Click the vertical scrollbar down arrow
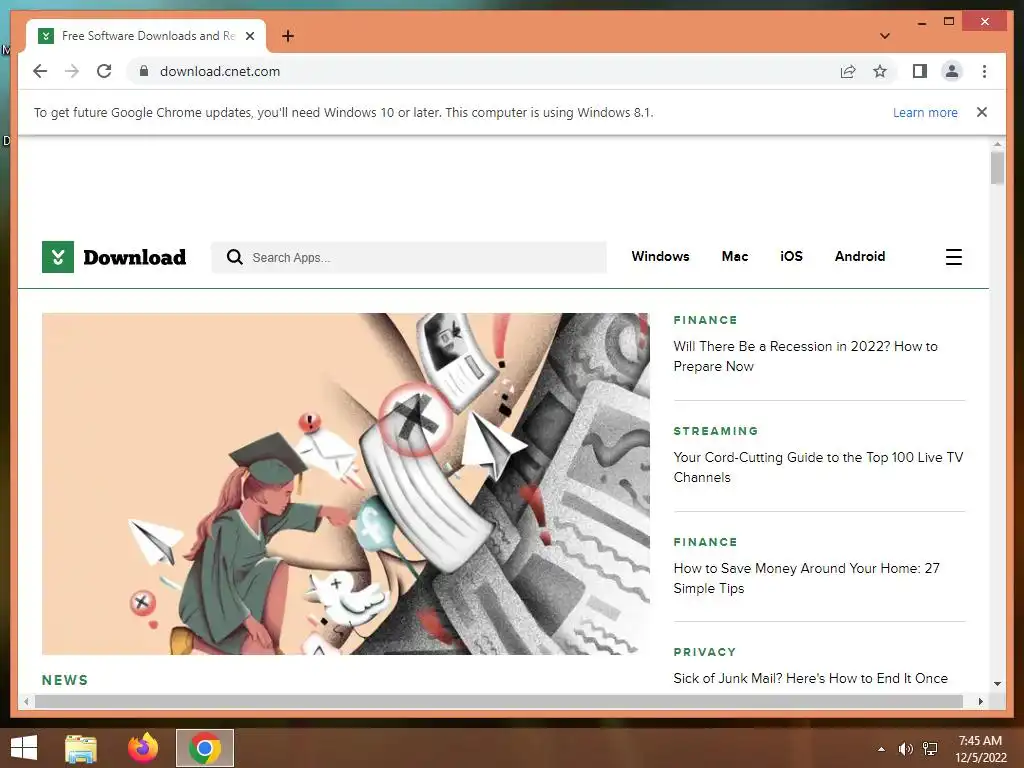Image resolution: width=1024 pixels, height=768 pixels. click(x=997, y=684)
